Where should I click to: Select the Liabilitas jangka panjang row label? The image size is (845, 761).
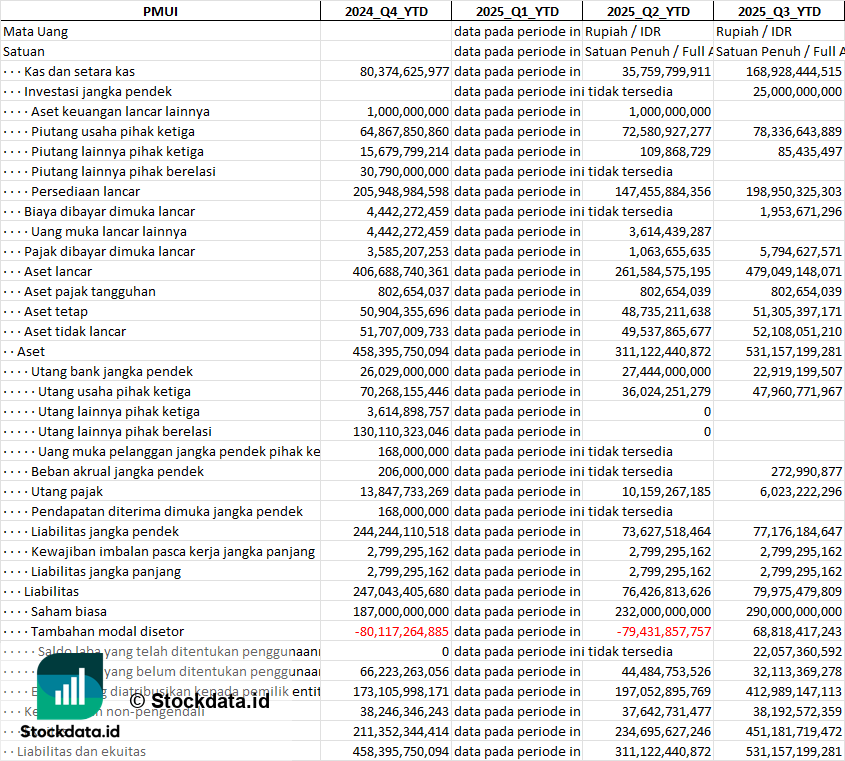106,571
